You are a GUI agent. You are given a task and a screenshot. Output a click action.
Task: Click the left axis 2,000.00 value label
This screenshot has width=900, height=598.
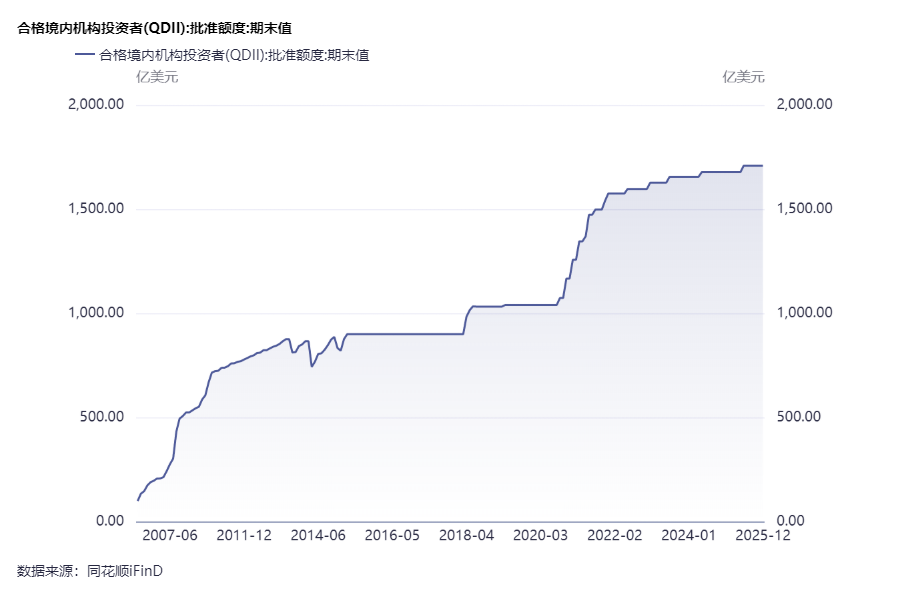[x=95, y=105]
